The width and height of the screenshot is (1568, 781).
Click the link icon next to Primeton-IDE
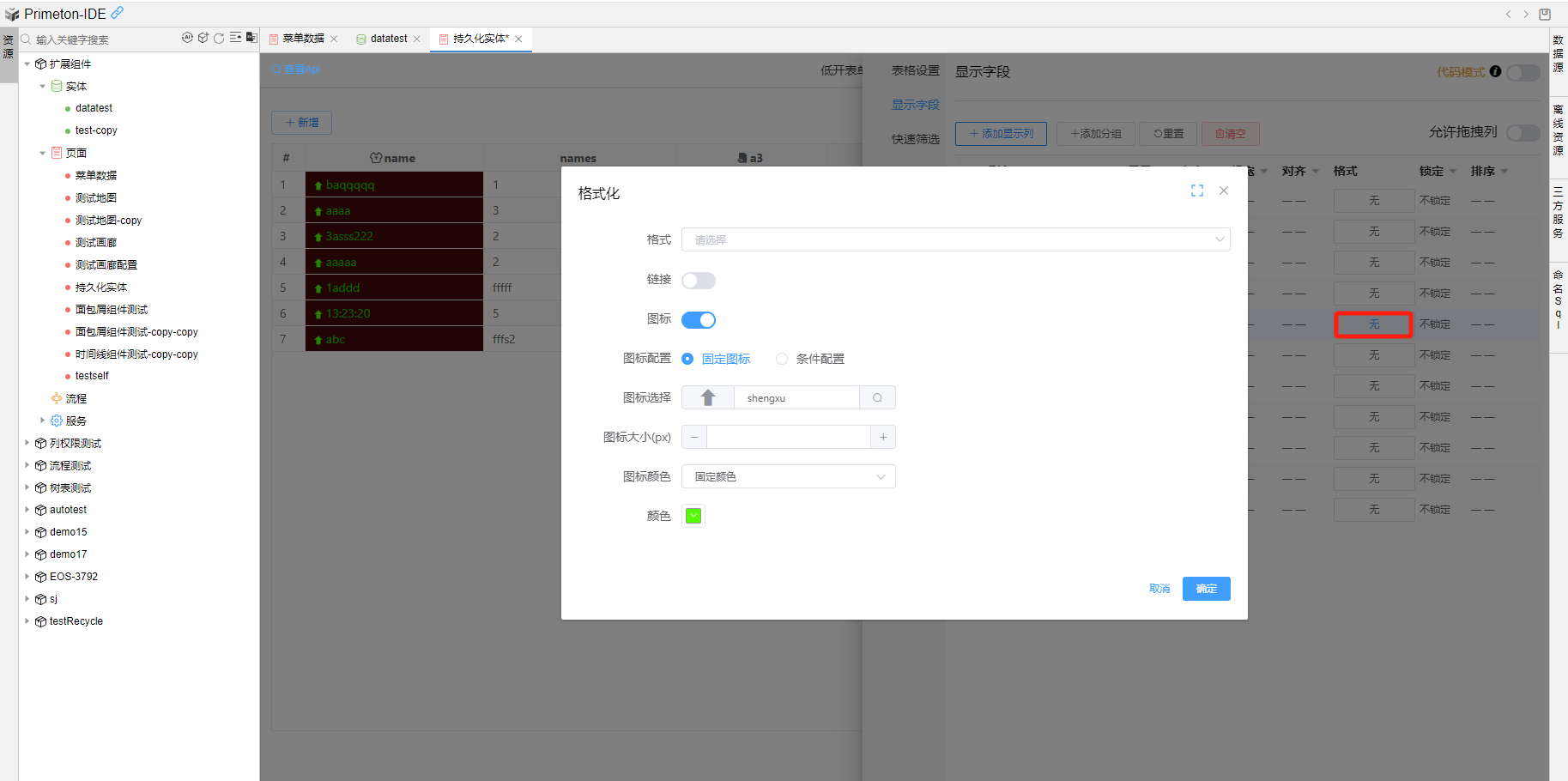[x=118, y=13]
